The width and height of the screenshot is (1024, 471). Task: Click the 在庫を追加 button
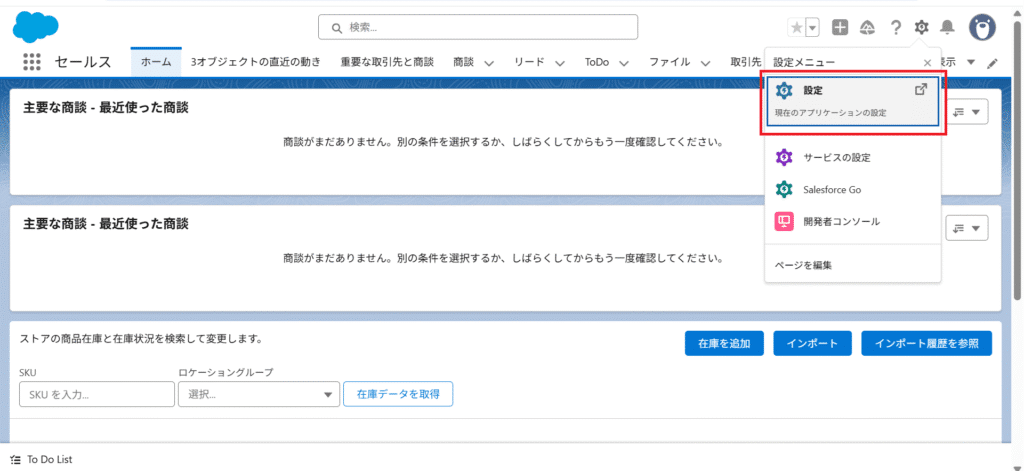tap(724, 343)
